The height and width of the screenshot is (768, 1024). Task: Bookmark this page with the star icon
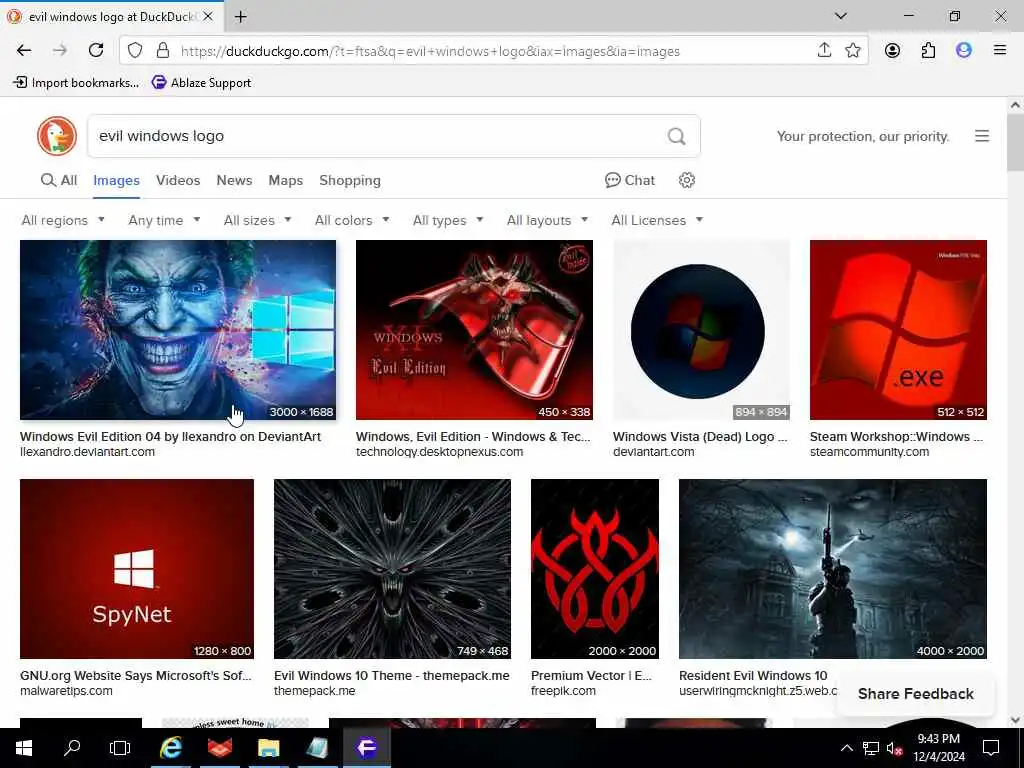pyautogui.click(x=853, y=50)
